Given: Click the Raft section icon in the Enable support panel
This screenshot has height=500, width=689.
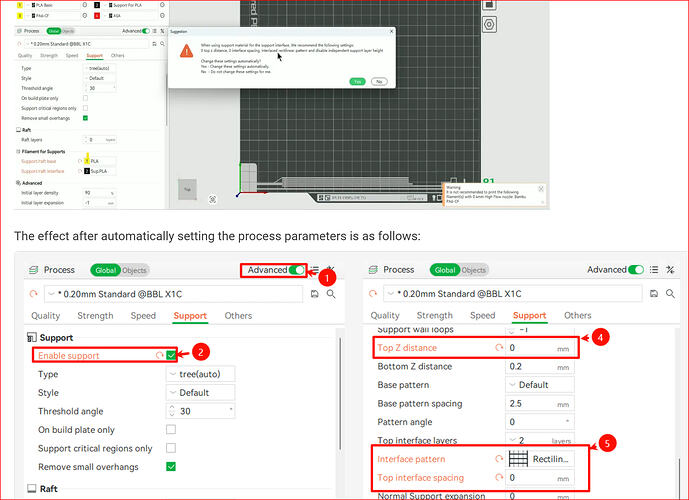Looking at the screenshot, I should [x=32, y=489].
